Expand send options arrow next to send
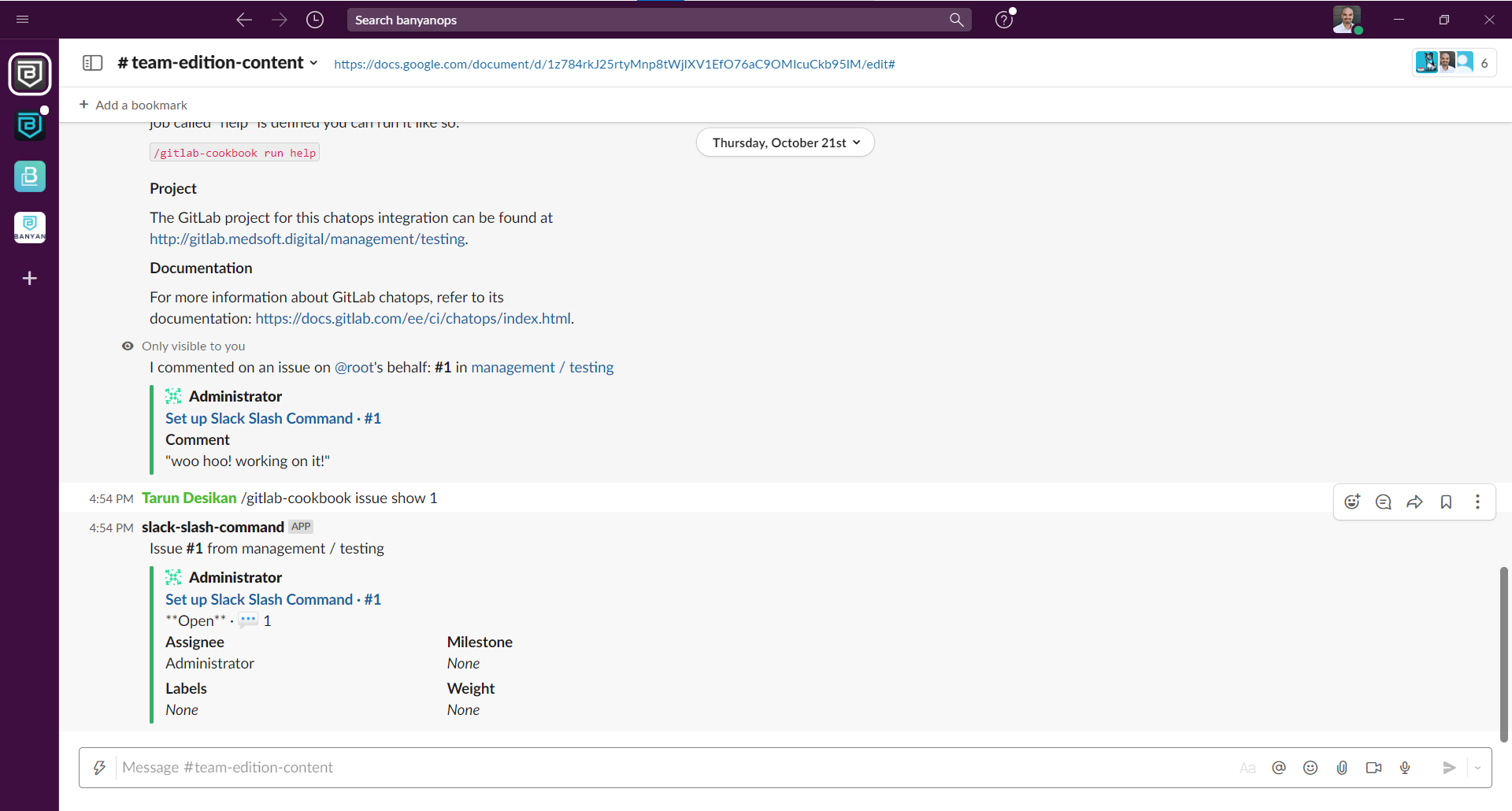Image resolution: width=1512 pixels, height=811 pixels. (1477, 768)
